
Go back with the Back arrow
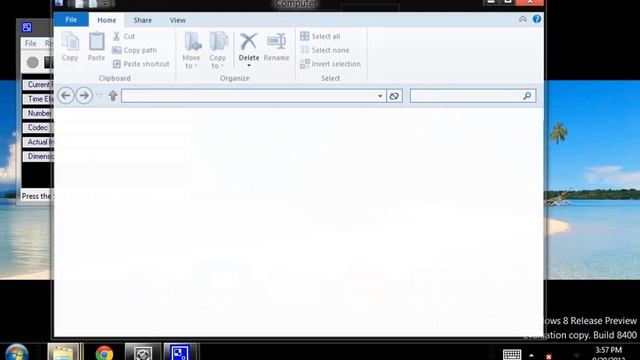coord(66,96)
